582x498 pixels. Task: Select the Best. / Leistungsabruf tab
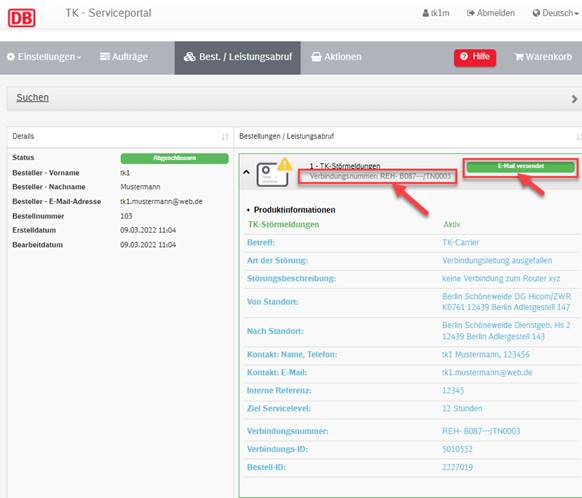click(238, 57)
